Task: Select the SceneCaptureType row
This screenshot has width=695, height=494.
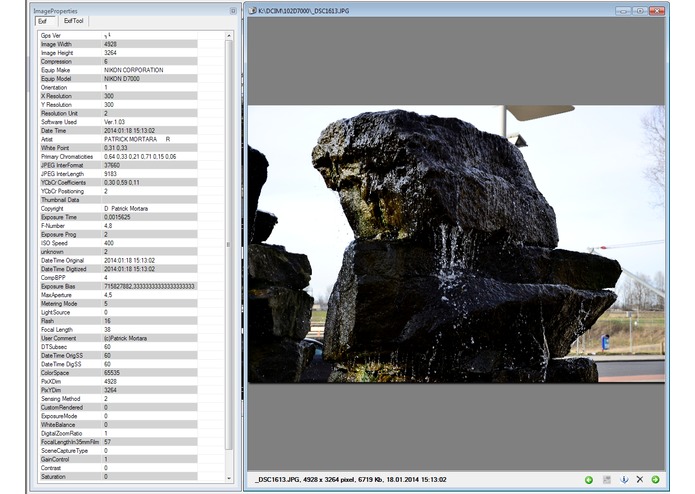Action: (118, 450)
